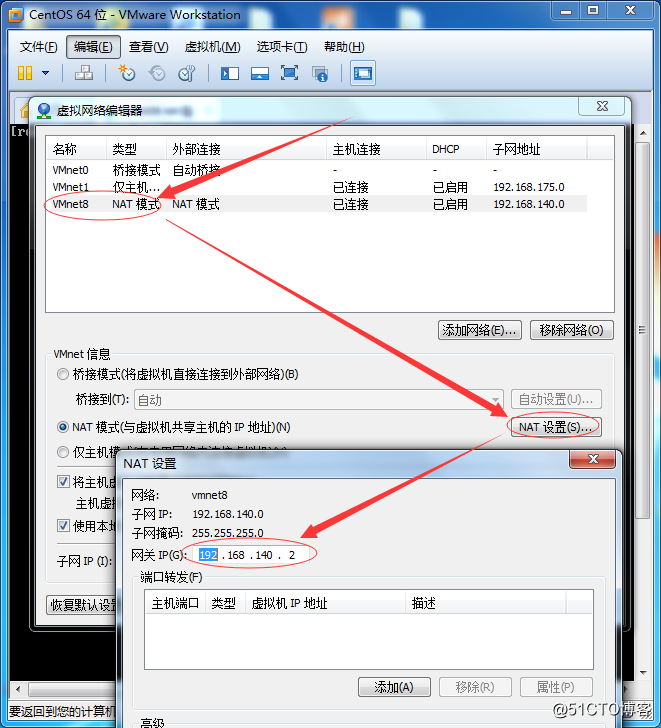This screenshot has width=661, height=728.
Task: Click the 恢复默认设置 button
Action: (82, 605)
